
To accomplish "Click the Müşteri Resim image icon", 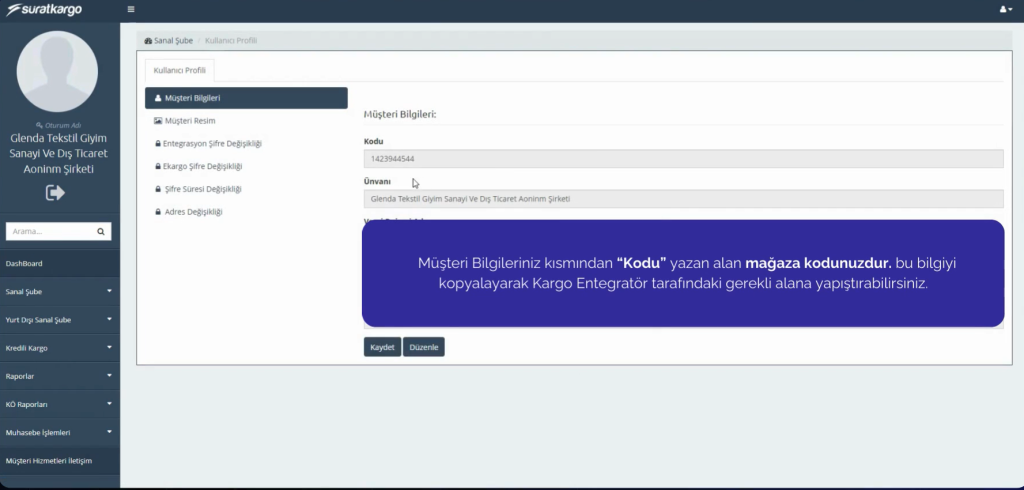I will (x=158, y=121).
